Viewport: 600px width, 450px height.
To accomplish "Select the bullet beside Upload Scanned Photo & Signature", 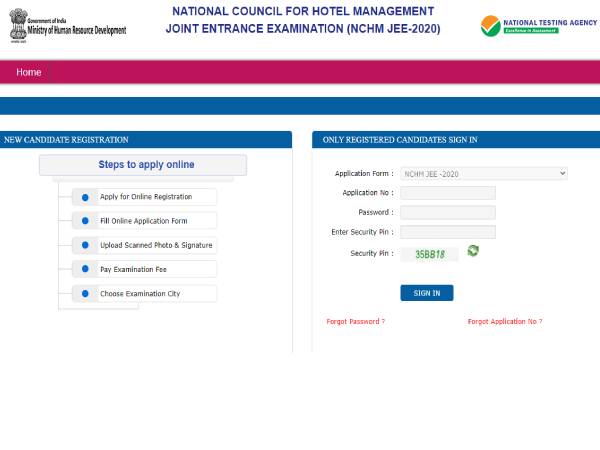I will [85, 245].
